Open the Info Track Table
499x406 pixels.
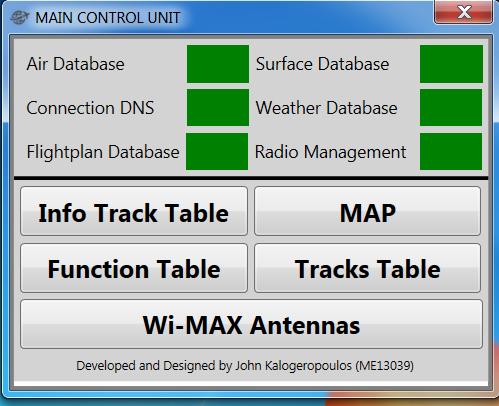click(134, 211)
